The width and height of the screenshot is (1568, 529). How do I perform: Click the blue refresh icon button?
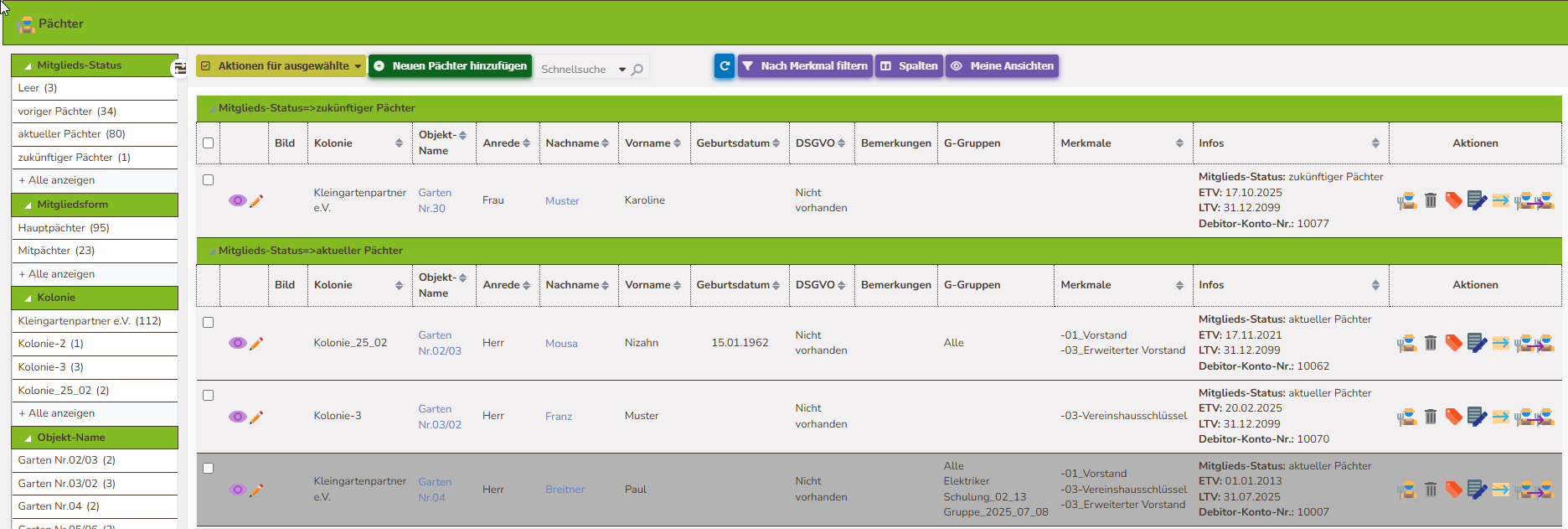[x=725, y=66]
